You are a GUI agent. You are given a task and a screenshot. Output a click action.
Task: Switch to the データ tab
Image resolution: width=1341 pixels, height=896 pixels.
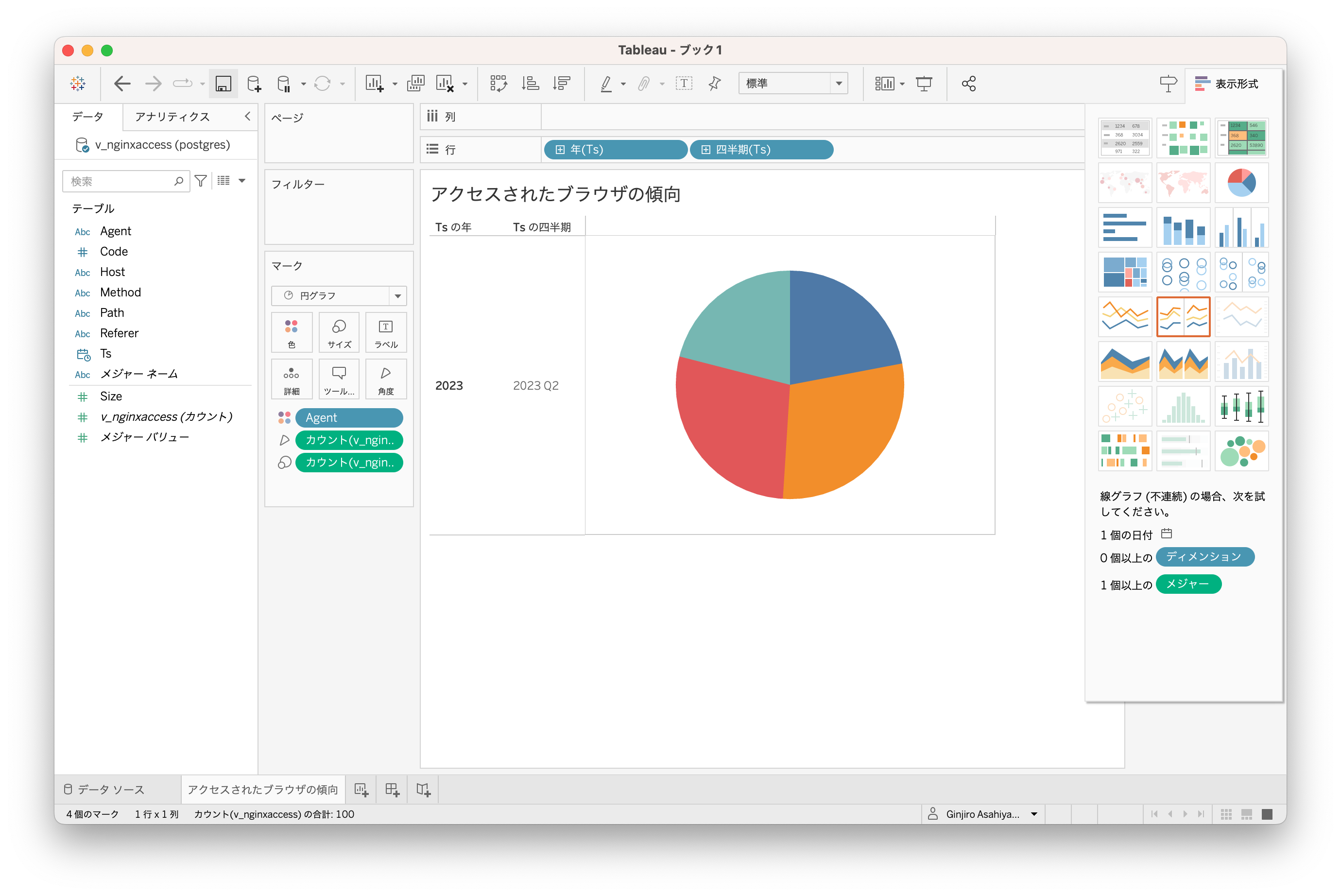88,117
